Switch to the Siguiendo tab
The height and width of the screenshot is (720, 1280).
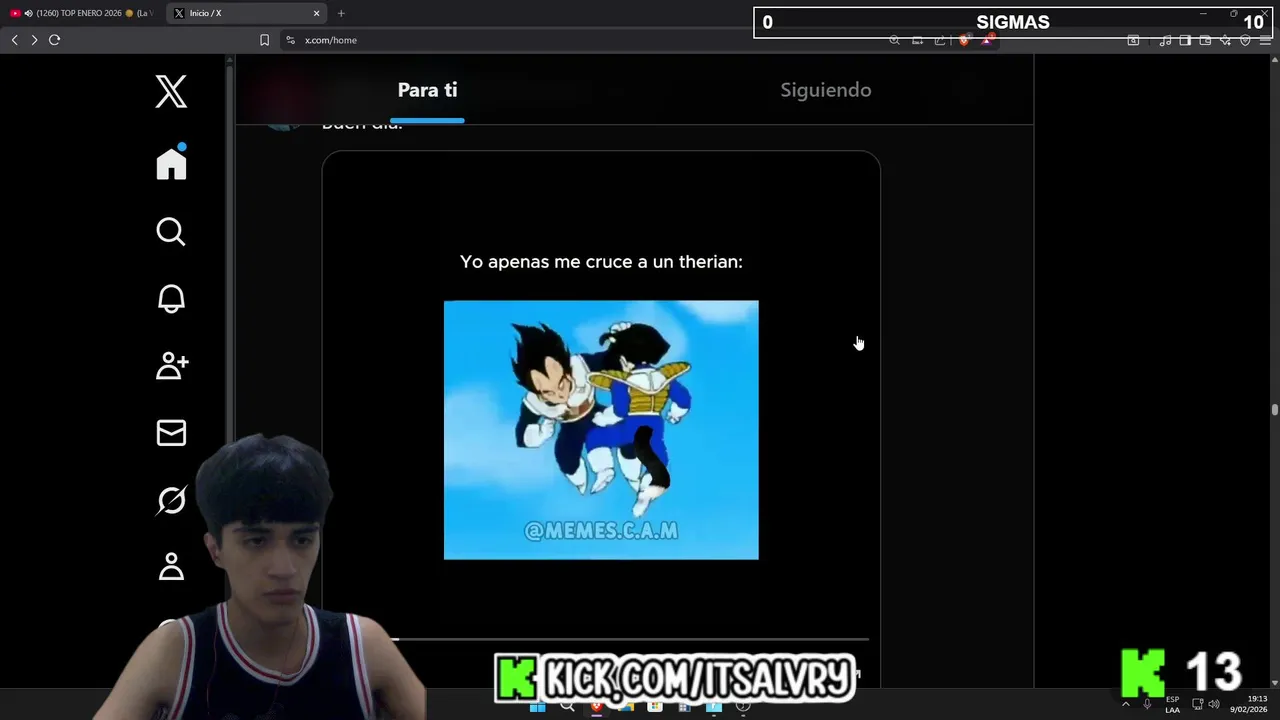click(x=826, y=90)
